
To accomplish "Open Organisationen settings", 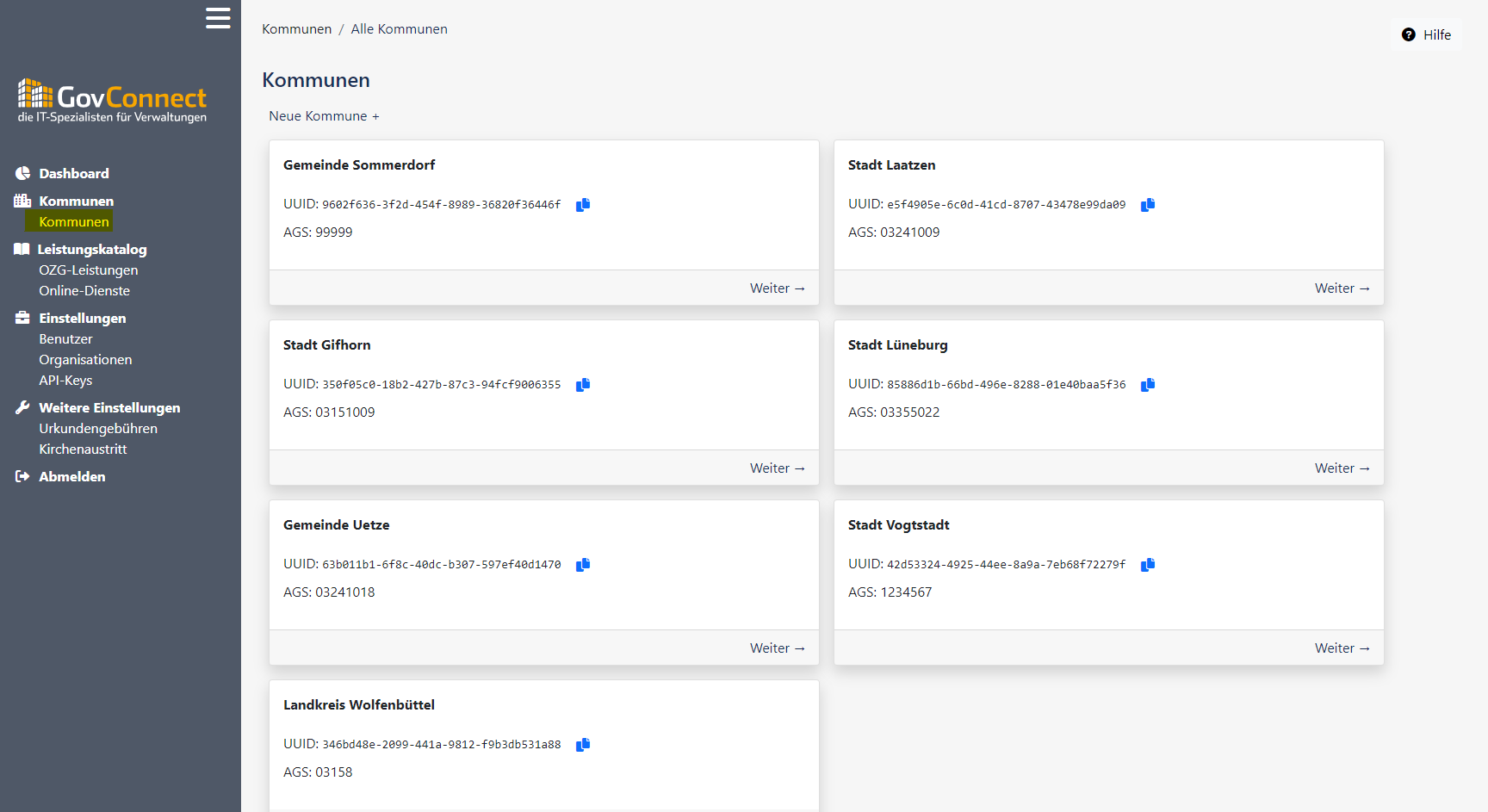I will [x=85, y=359].
